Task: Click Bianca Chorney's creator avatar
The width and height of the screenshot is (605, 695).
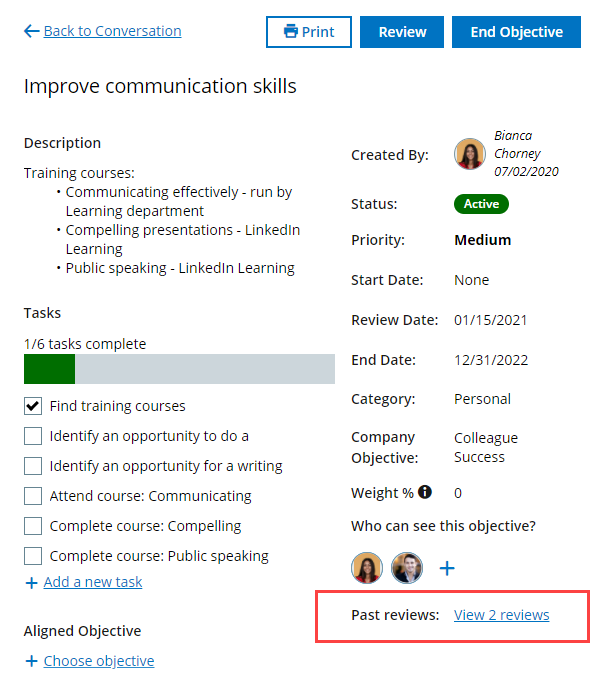Action: (x=470, y=154)
